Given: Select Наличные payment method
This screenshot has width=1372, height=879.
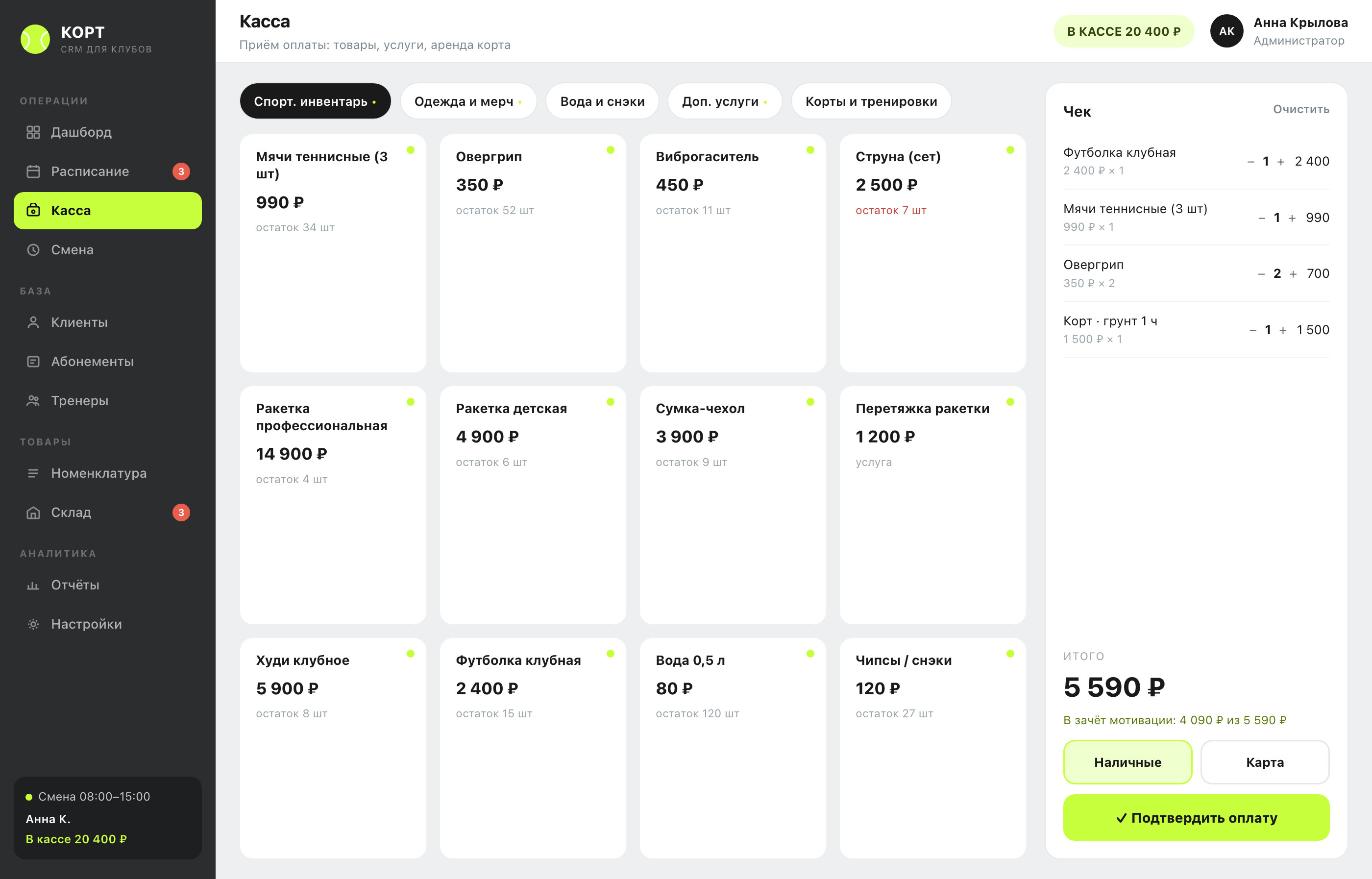Looking at the screenshot, I should (1127, 762).
